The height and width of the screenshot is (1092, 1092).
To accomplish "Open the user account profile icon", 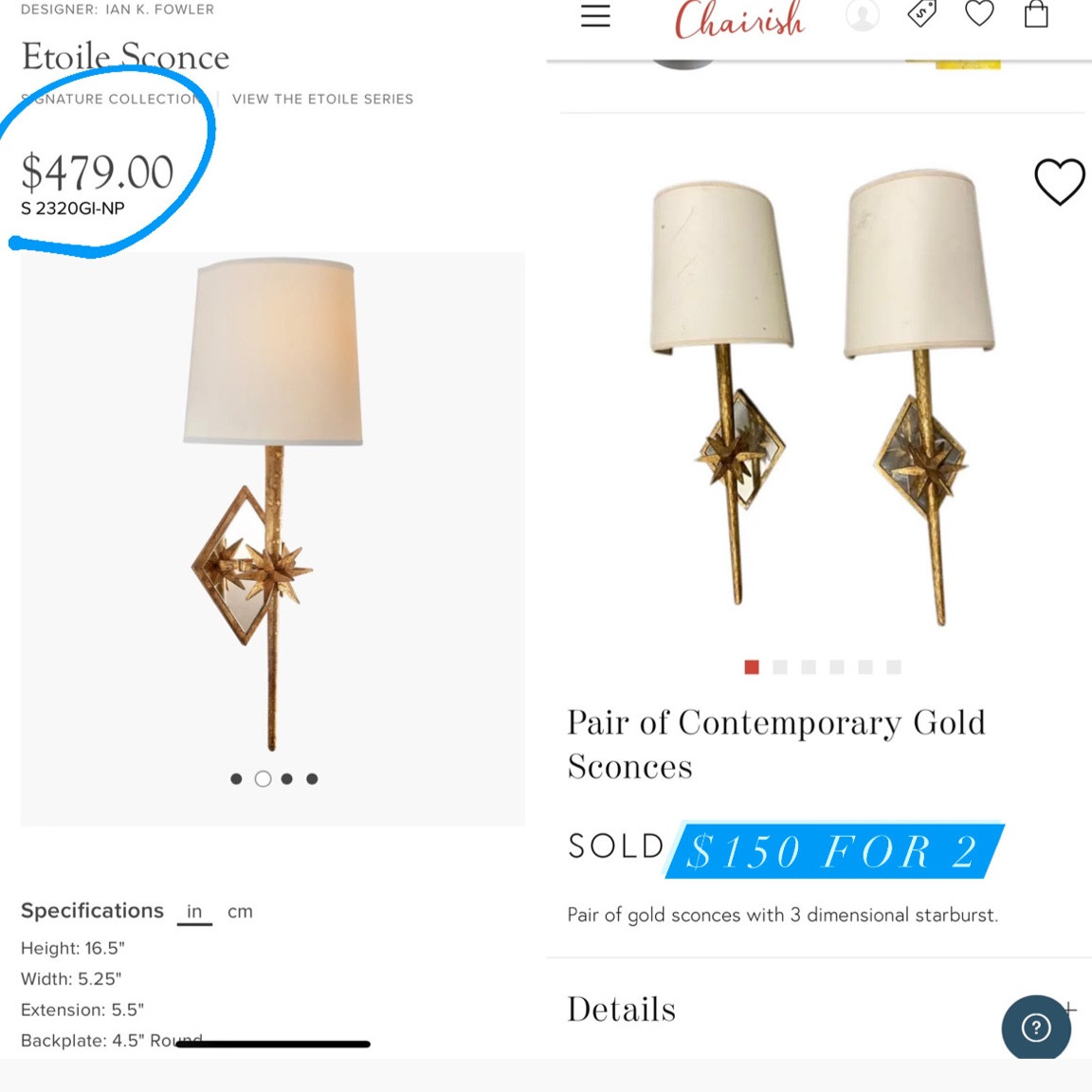I will click(x=862, y=16).
